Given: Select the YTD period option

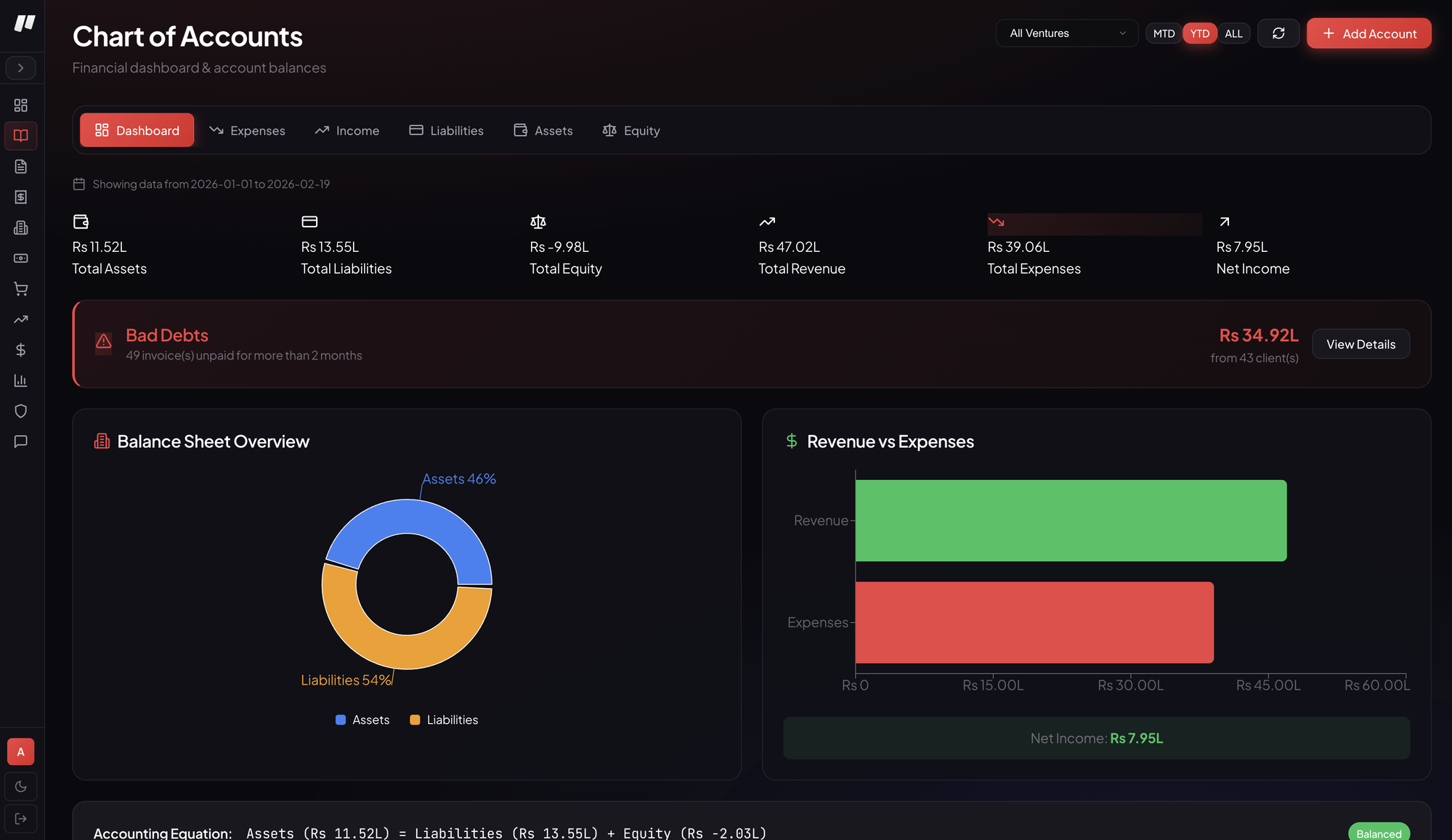Looking at the screenshot, I should tap(1199, 33).
